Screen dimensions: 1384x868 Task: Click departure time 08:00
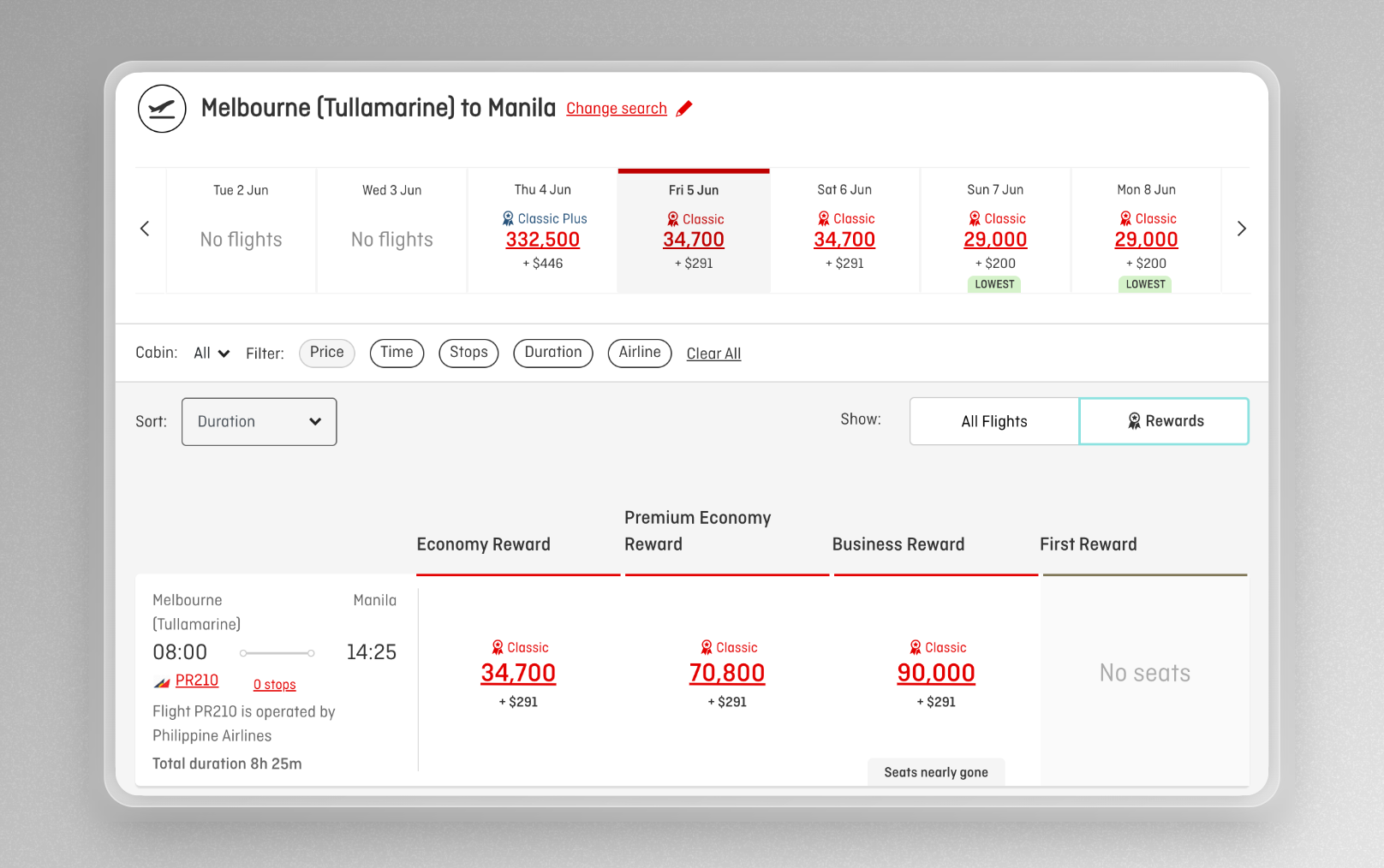coord(180,652)
